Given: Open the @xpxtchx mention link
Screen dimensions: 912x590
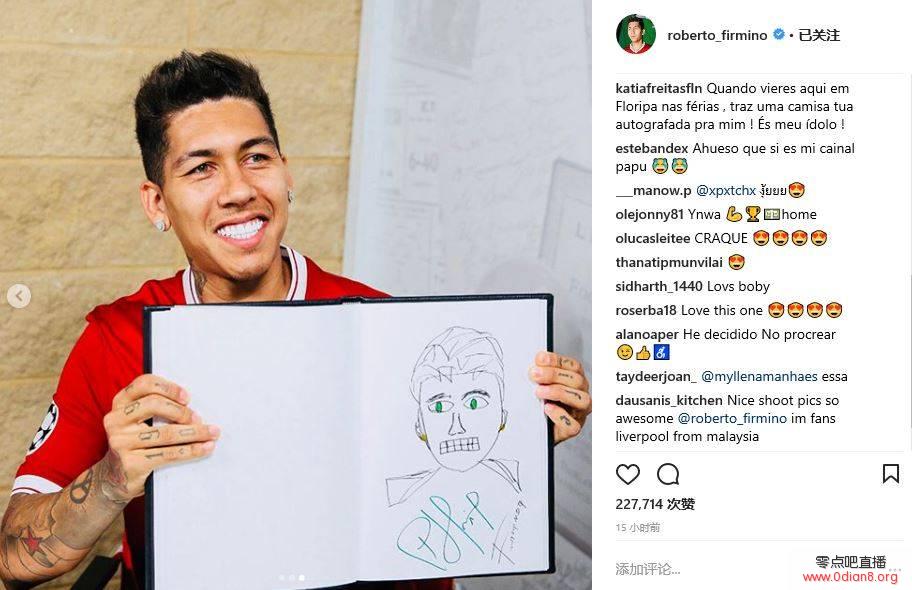Looking at the screenshot, I should click(x=726, y=190).
